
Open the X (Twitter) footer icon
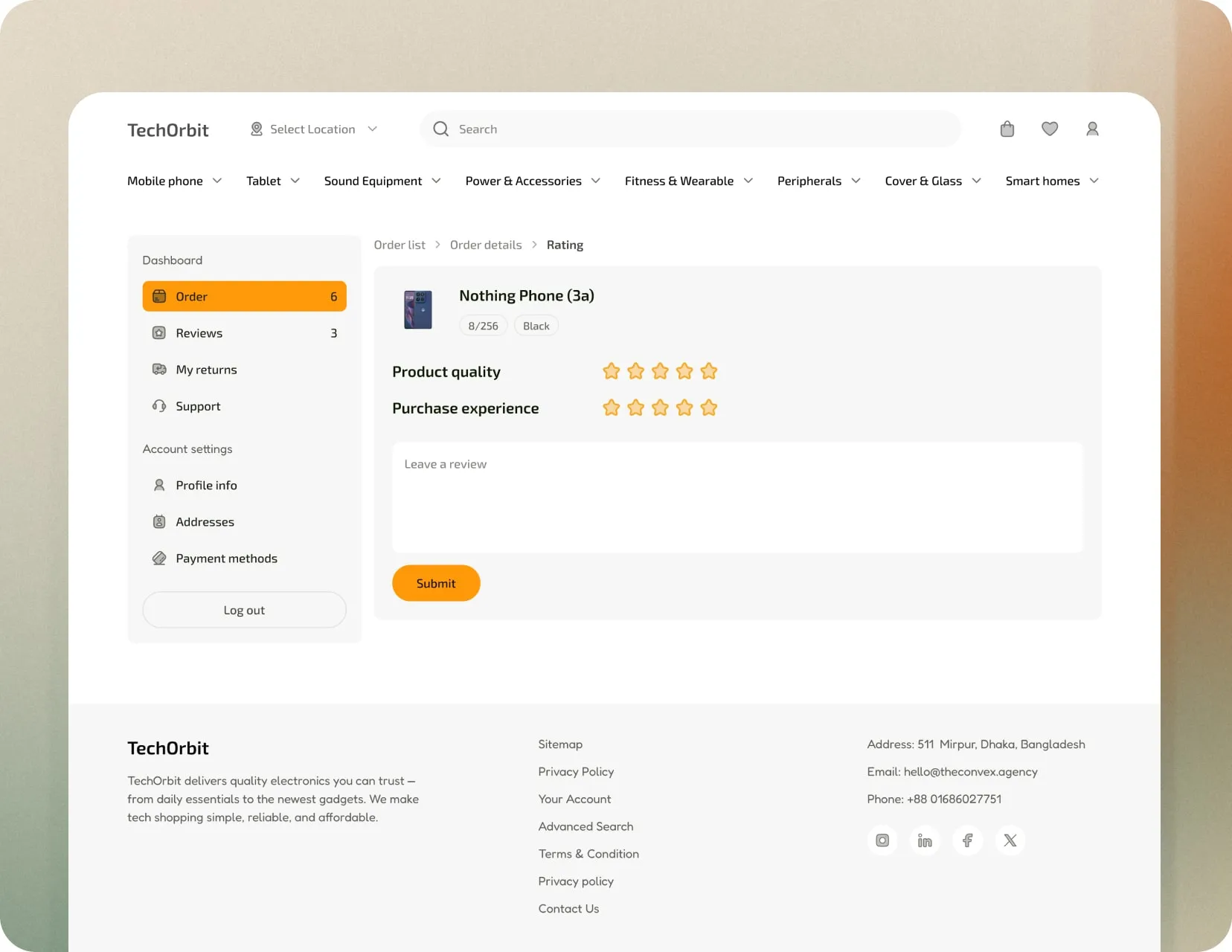point(1010,840)
